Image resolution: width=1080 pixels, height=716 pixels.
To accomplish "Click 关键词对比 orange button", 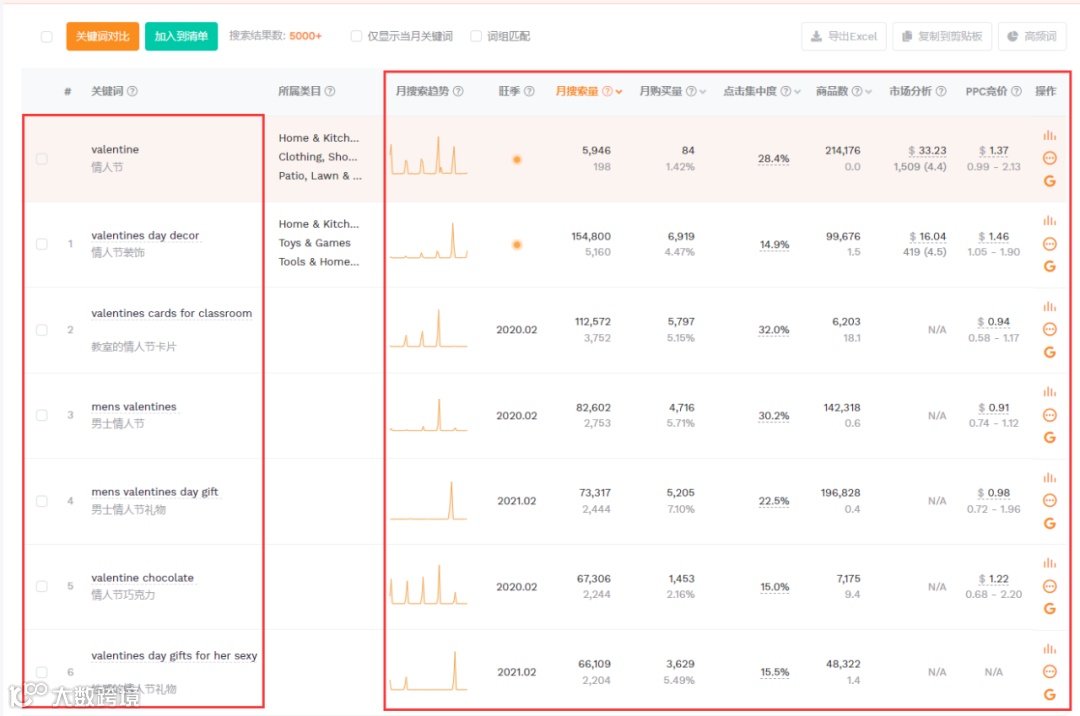I will [103, 36].
